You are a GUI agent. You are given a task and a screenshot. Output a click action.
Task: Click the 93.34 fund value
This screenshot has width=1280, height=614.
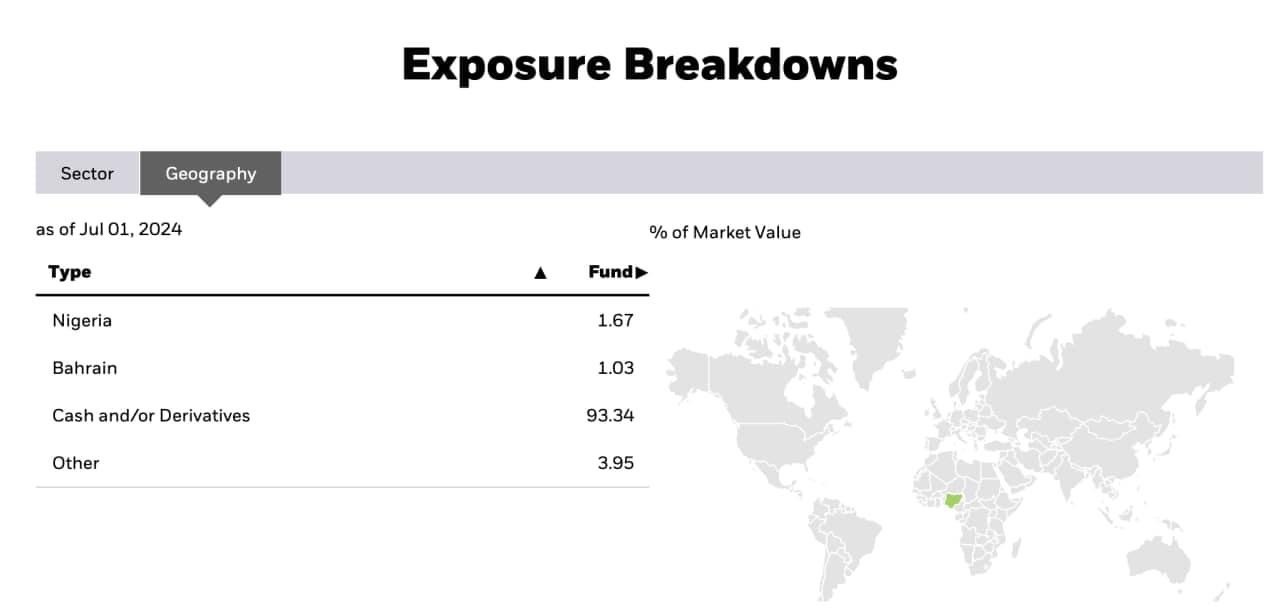610,415
